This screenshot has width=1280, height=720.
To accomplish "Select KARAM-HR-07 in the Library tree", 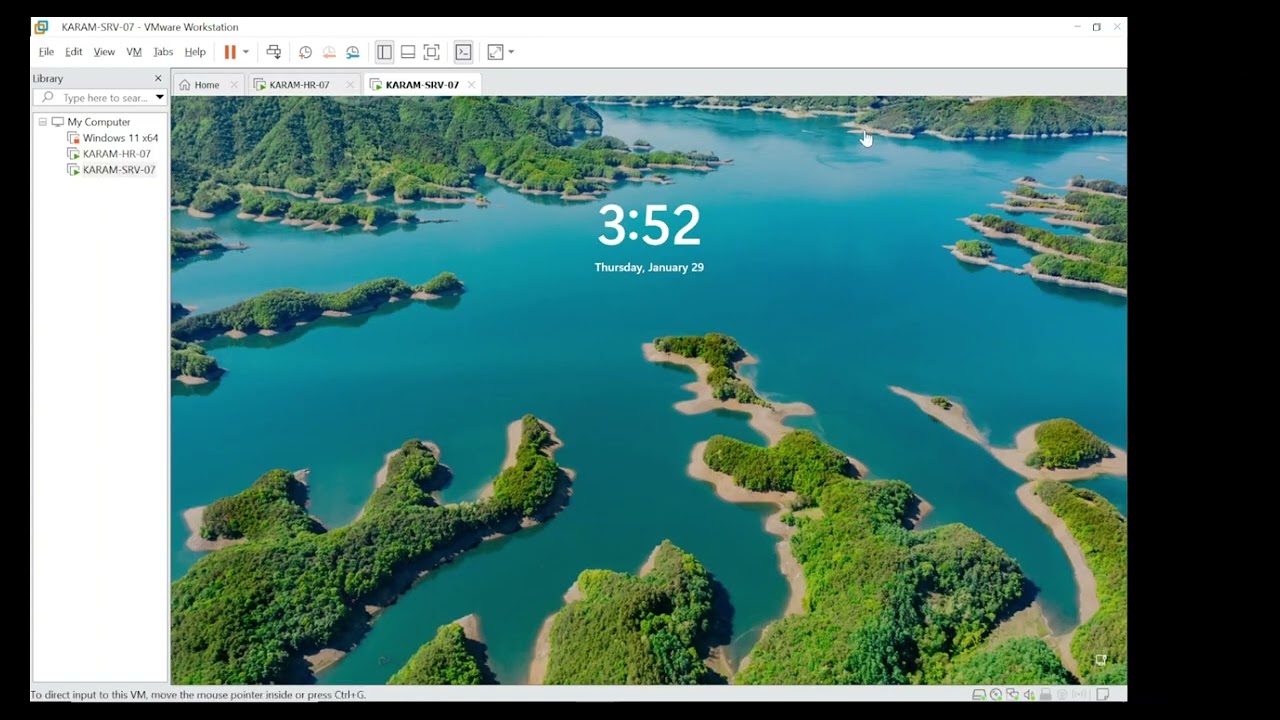I will pos(117,154).
